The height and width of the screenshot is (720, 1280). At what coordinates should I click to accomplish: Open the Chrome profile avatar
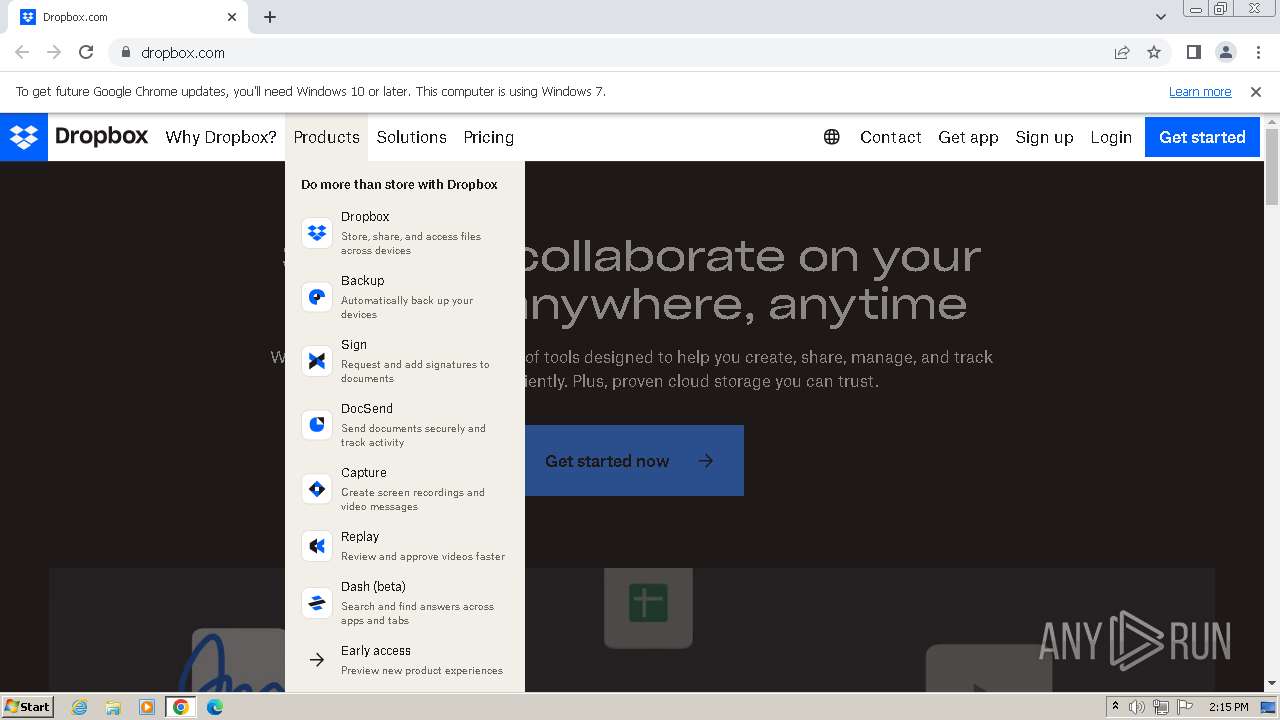(1226, 53)
